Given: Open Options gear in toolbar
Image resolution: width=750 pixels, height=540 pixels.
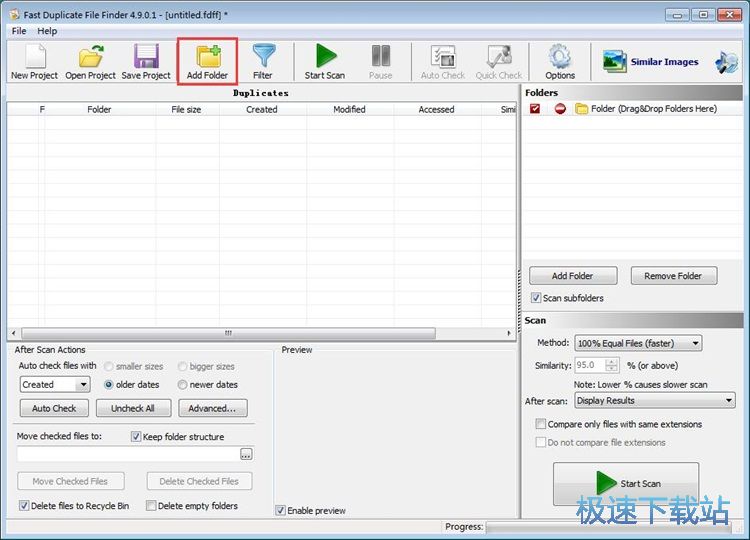Looking at the screenshot, I should (x=560, y=61).
